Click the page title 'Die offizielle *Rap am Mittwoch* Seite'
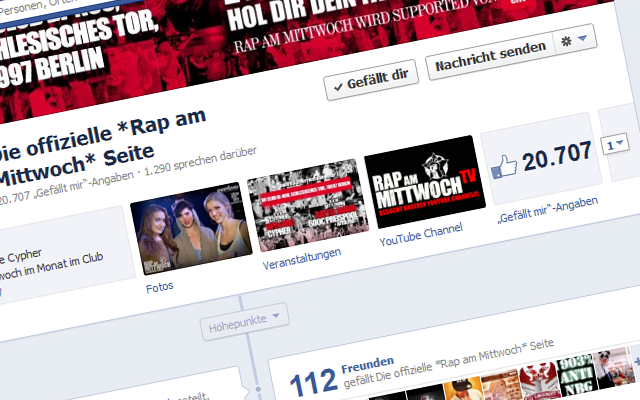Image resolution: width=640 pixels, height=400 pixels. 102,146
